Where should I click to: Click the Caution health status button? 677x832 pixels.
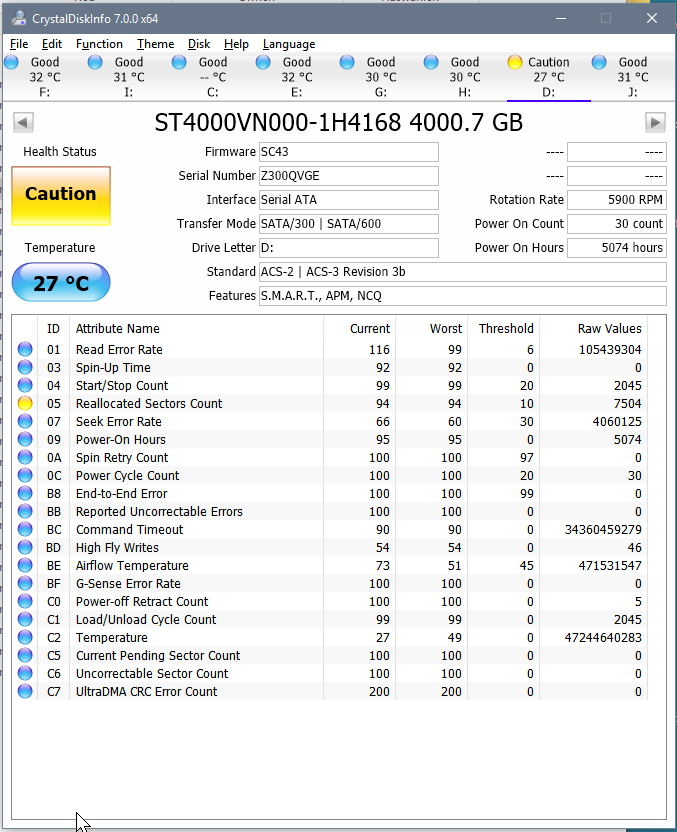[61, 195]
